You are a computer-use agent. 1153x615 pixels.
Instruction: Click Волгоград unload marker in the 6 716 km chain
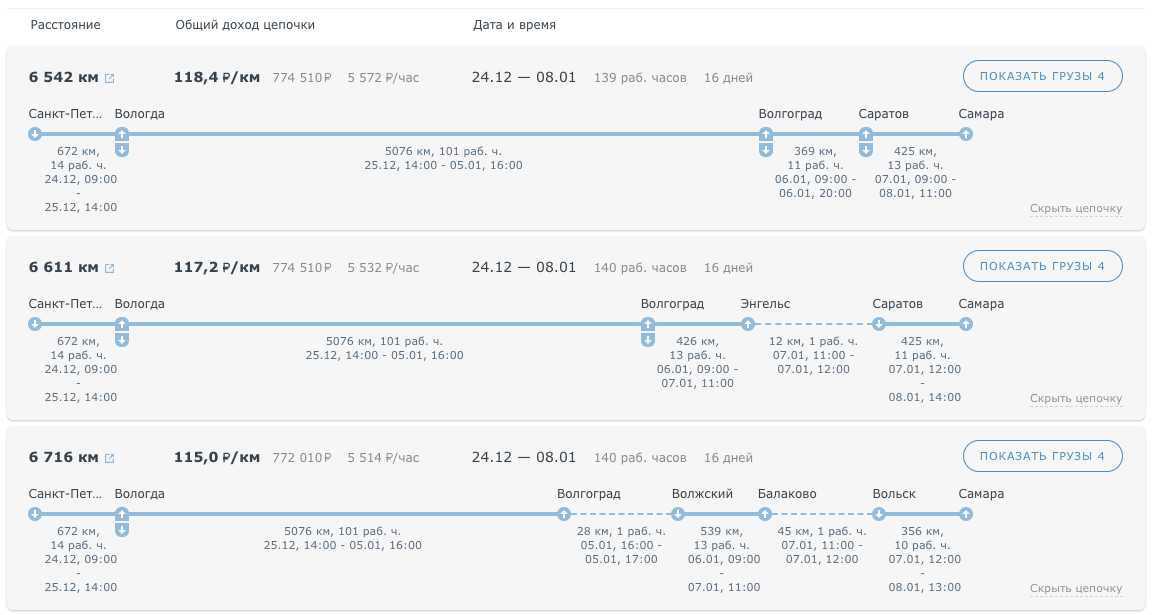(565, 514)
